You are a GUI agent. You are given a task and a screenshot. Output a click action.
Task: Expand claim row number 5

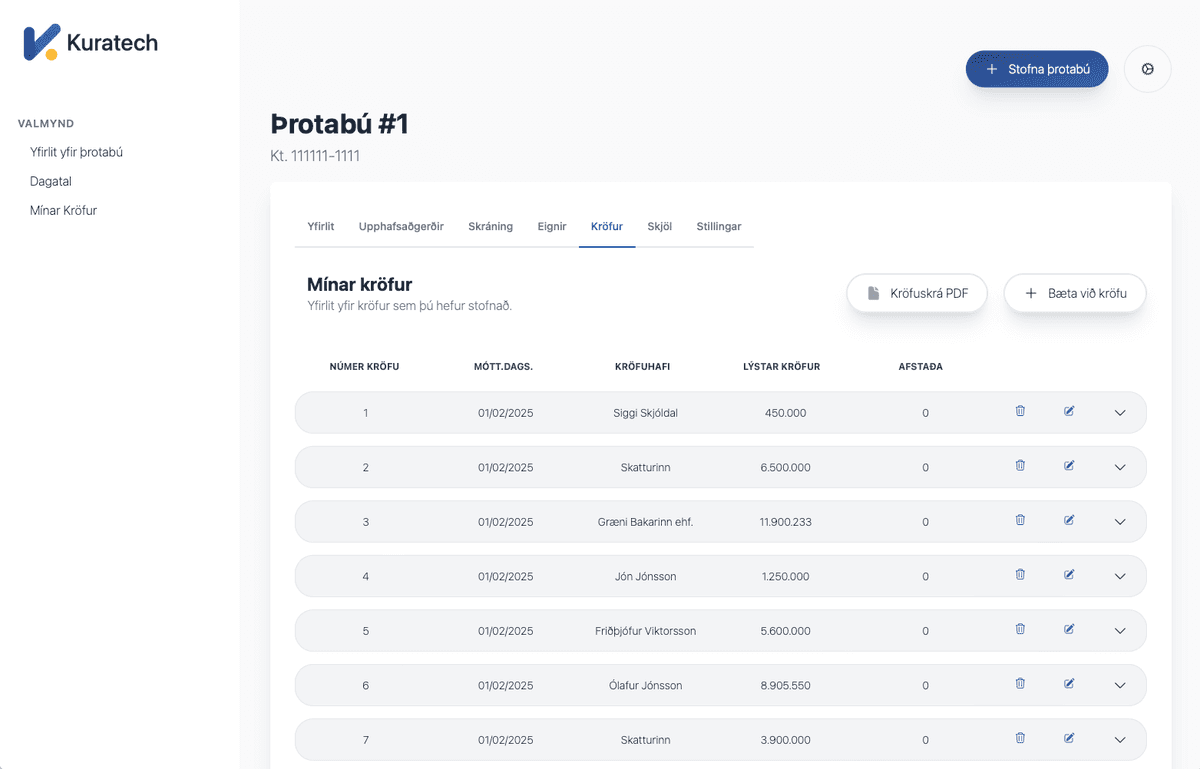click(1120, 631)
